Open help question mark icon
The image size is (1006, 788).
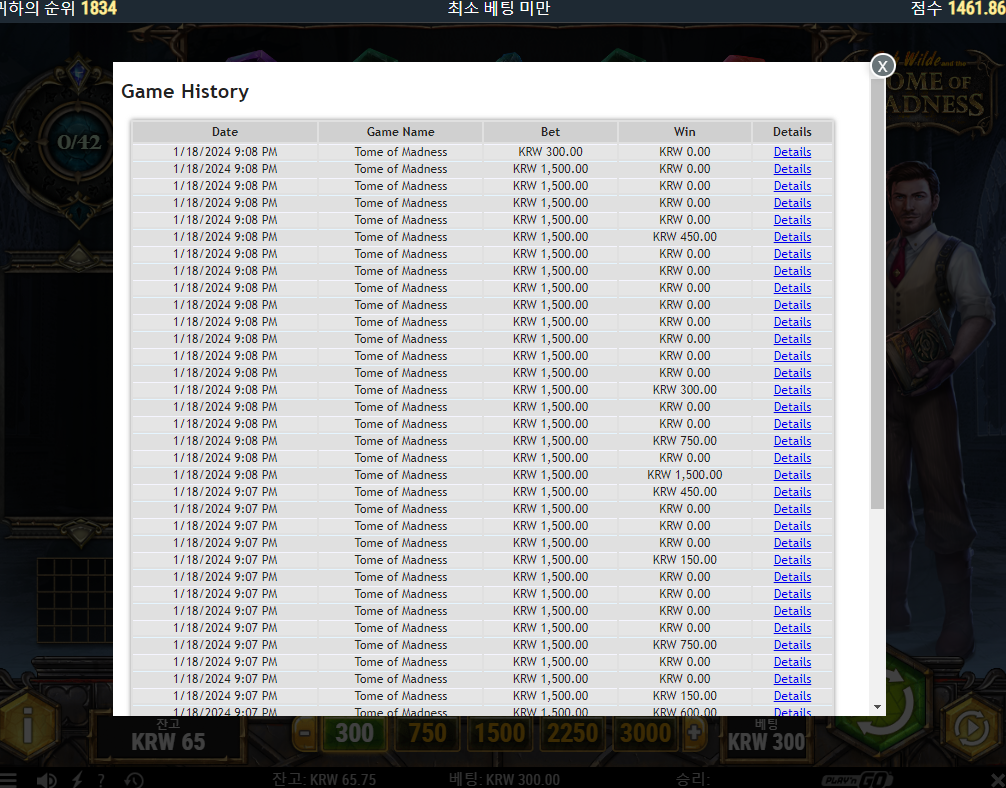pyautogui.click(x=101, y=780)
